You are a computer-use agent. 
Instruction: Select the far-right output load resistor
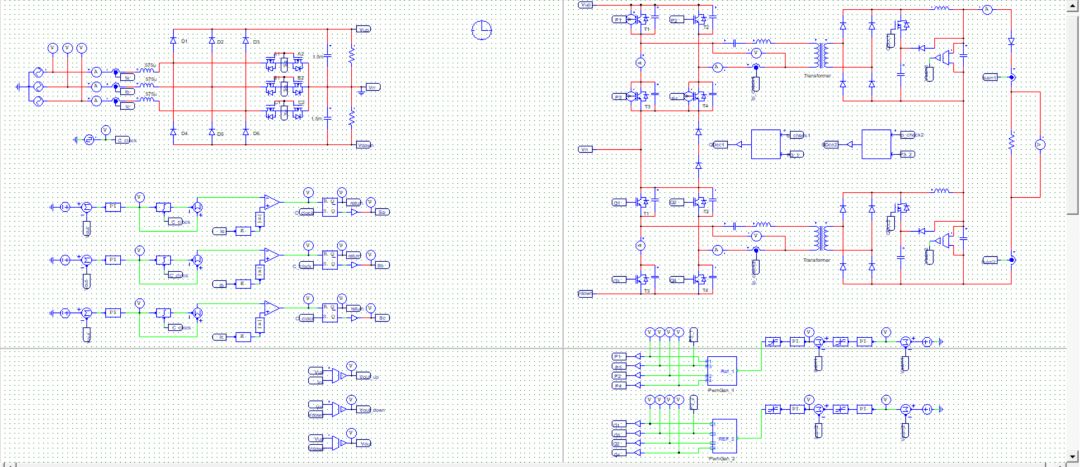(x=1011, y=141)
